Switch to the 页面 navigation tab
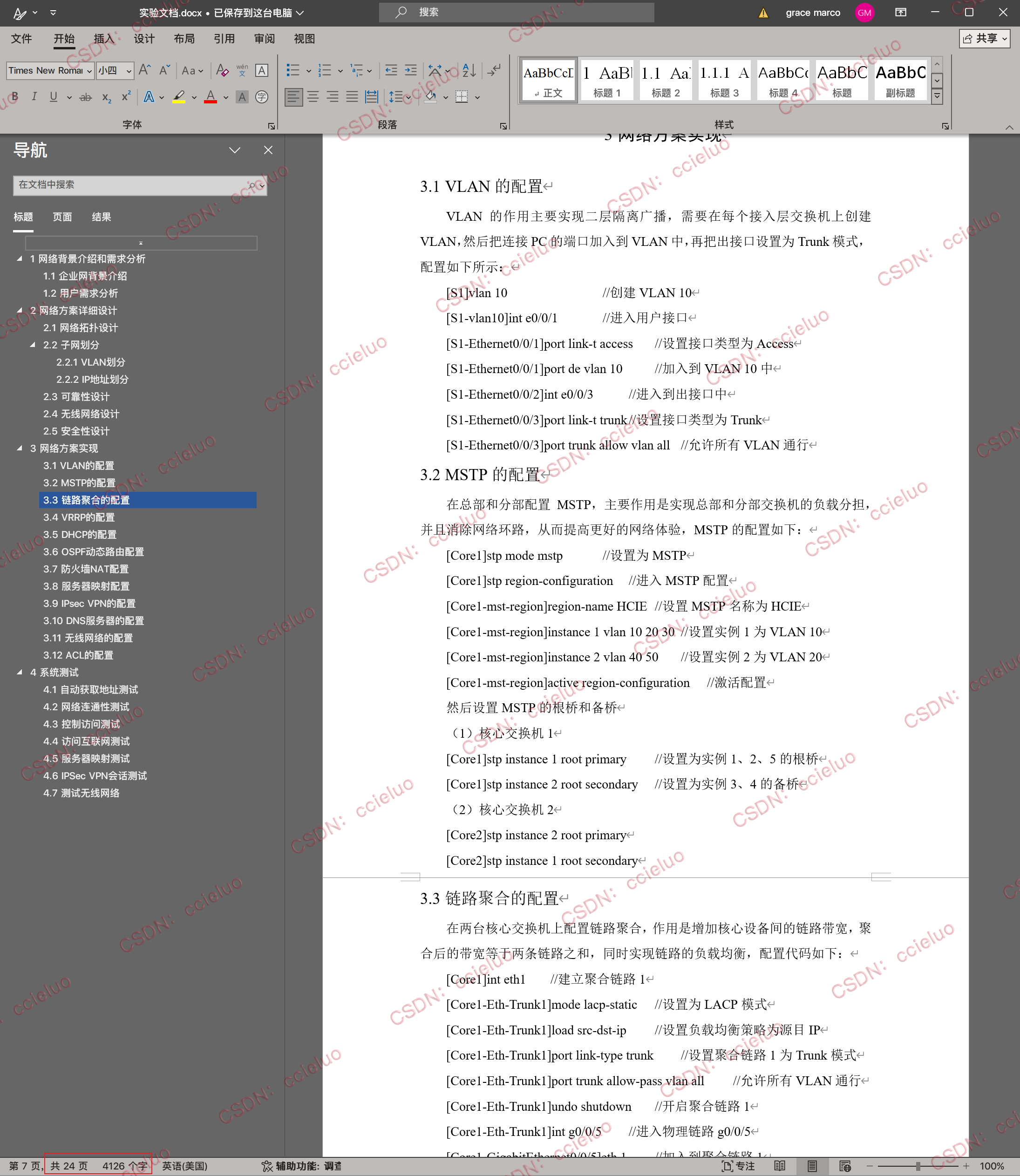This screenshot has height=1176, width=1020. [62, 217]
